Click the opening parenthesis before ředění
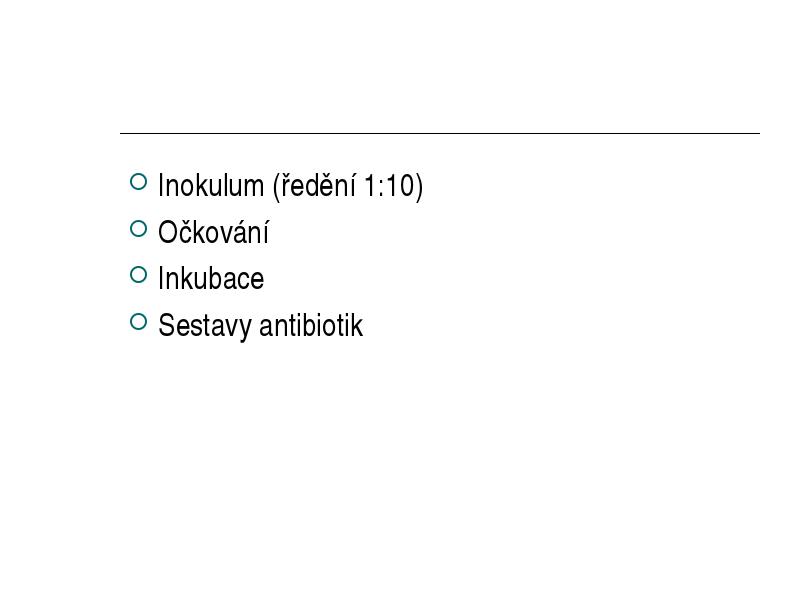The height and width of the screenshot is (600, 800). click(276, 187)
